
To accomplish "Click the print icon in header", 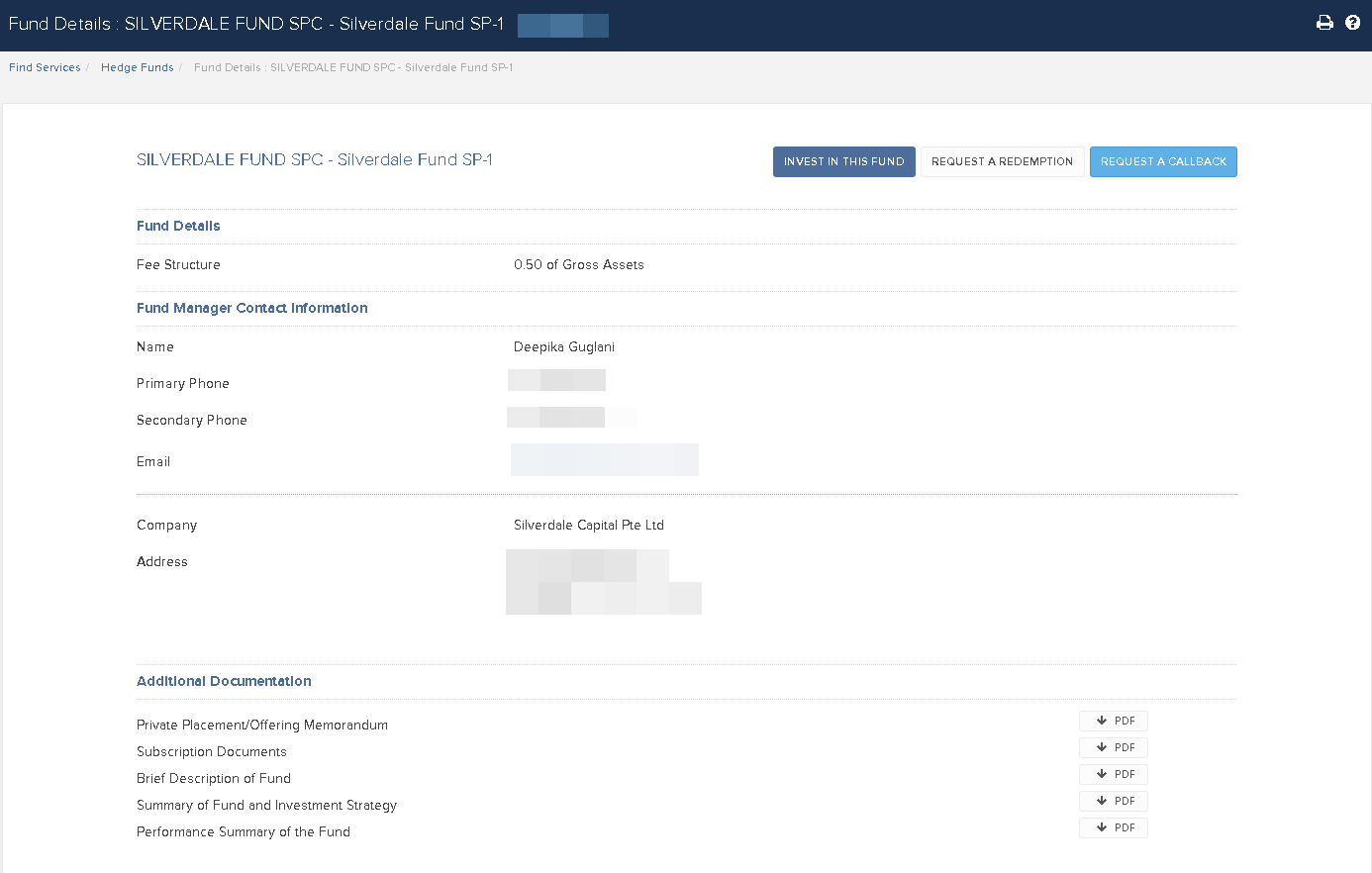I will pyautogui.click(x=1324, y=23).
